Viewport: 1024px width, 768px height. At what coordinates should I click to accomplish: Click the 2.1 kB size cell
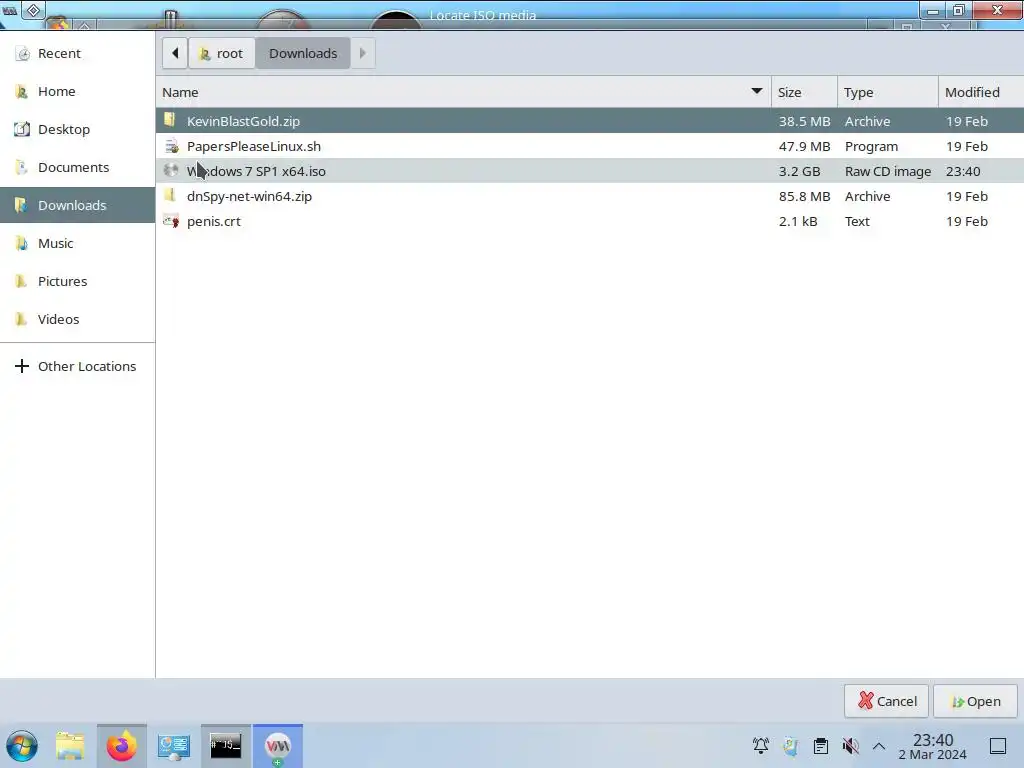(797, 221)
